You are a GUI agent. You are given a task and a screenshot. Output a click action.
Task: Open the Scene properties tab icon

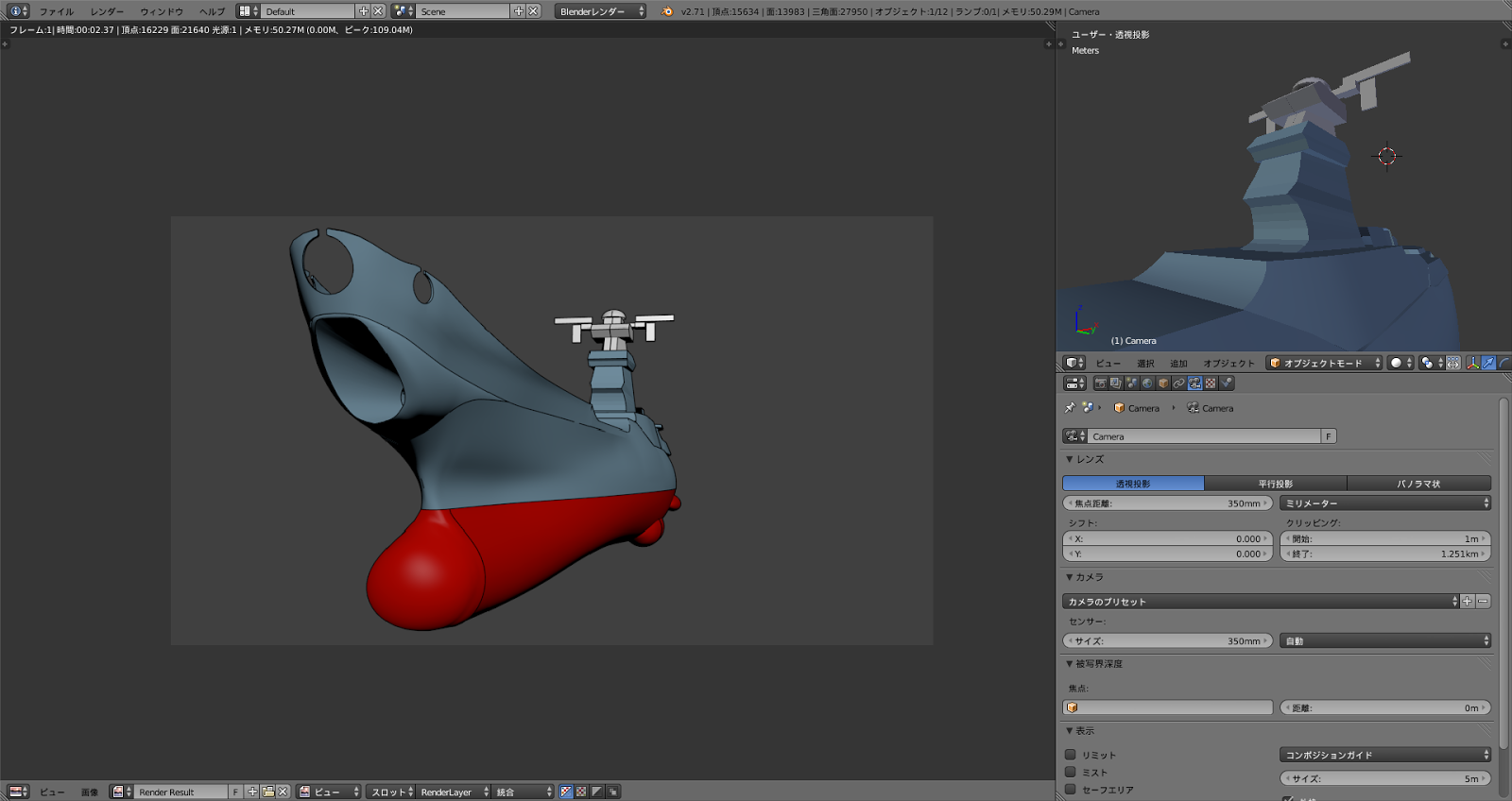click(1132, 383)
